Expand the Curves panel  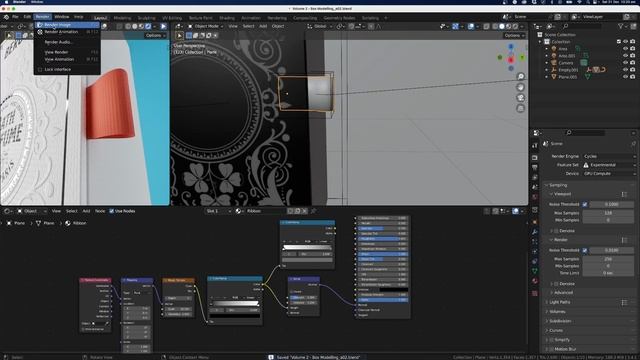coord(556,331)
